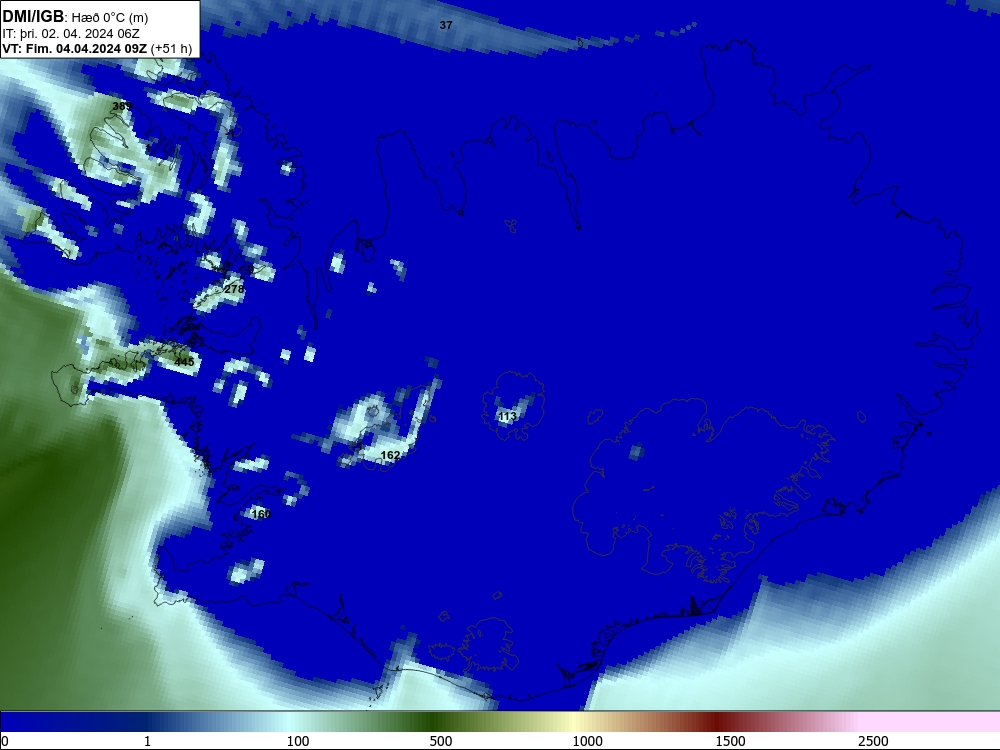1000x750 pixels.
Task: Click the 'IT: þri. 02. 04. 2024 06Z' line
Action: [x=71, y=34]
